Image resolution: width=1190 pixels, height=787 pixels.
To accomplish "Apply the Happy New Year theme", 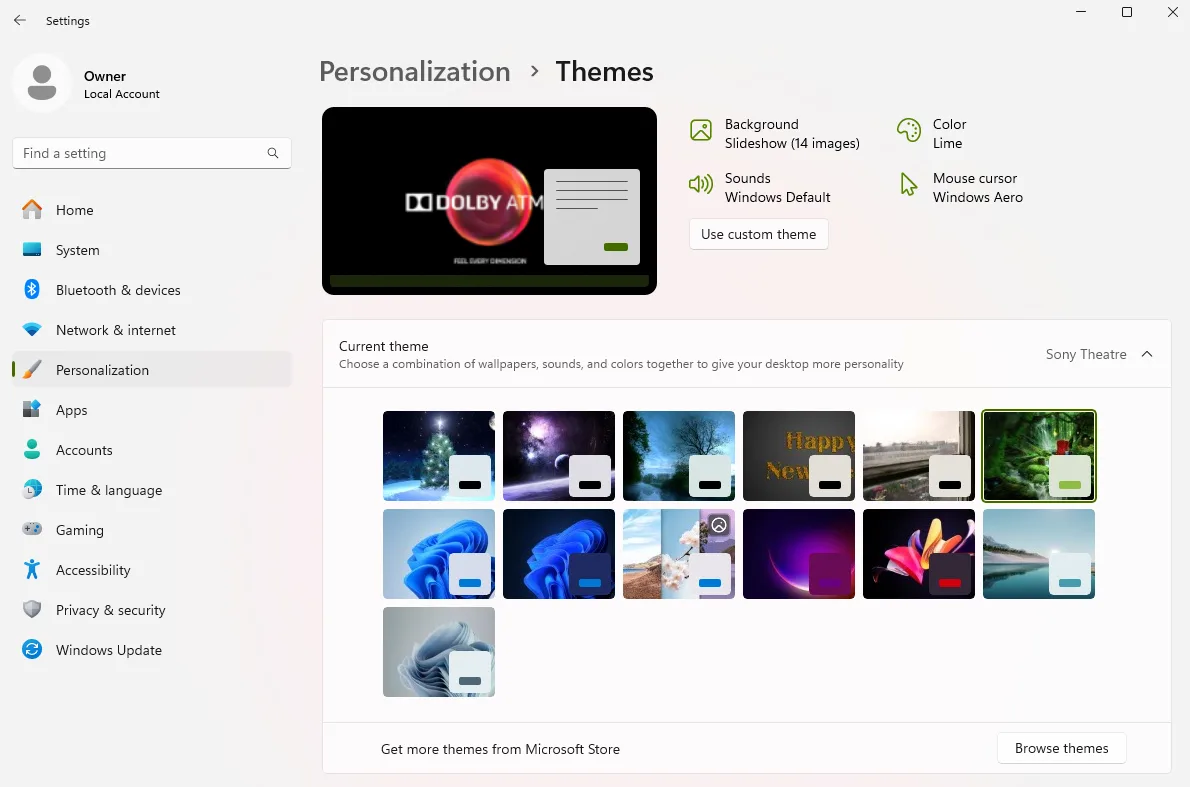I will click(x=798, y=455).
